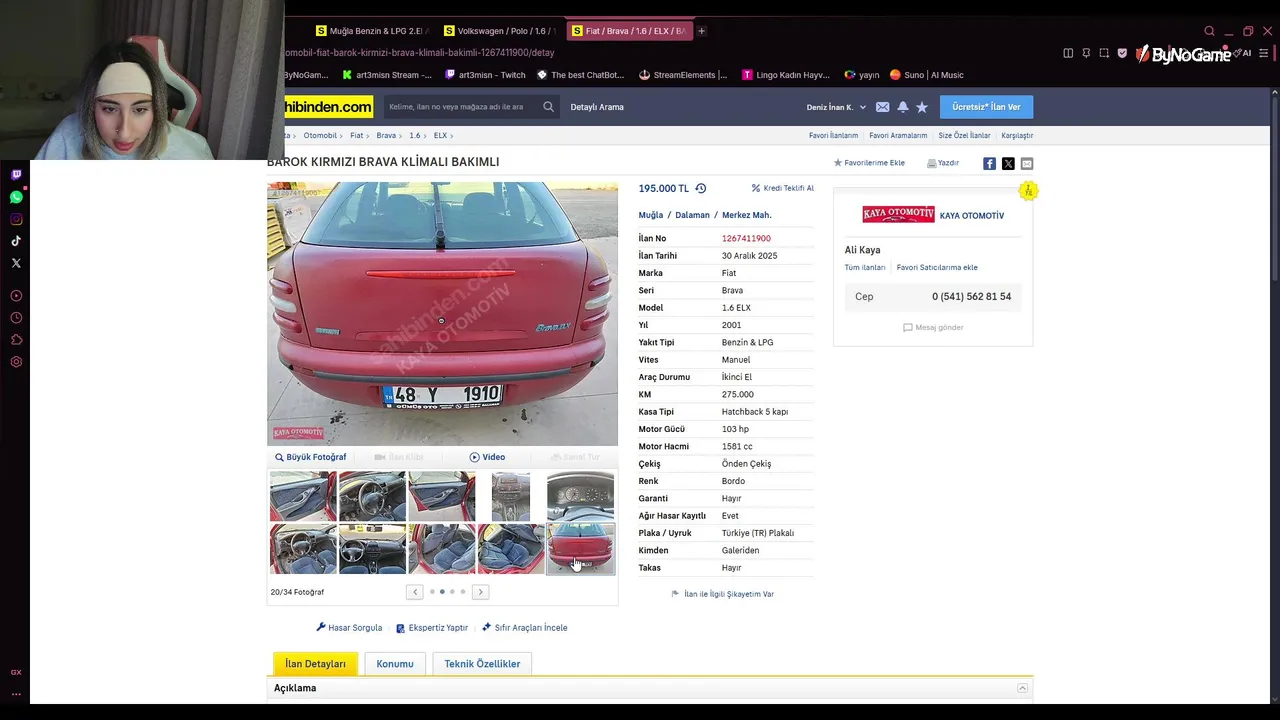Click Sıfır Araçları İncele link

point(524,628)
